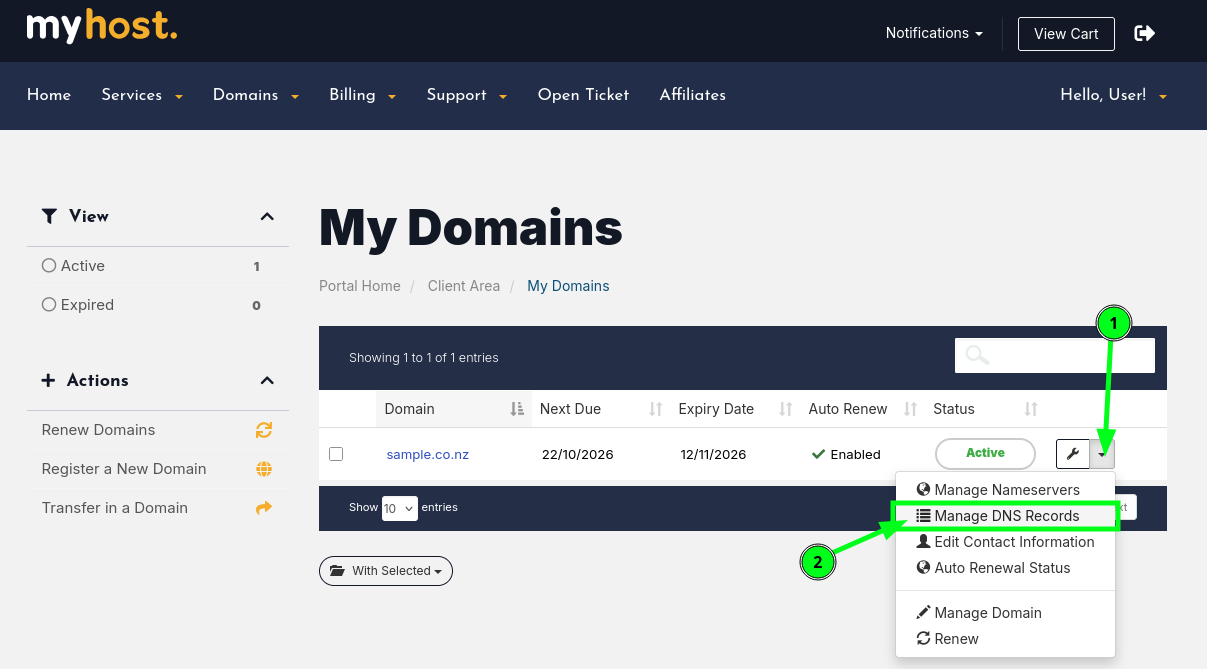Click the Transfer in a Domain arrow icon

click(264, 508)
